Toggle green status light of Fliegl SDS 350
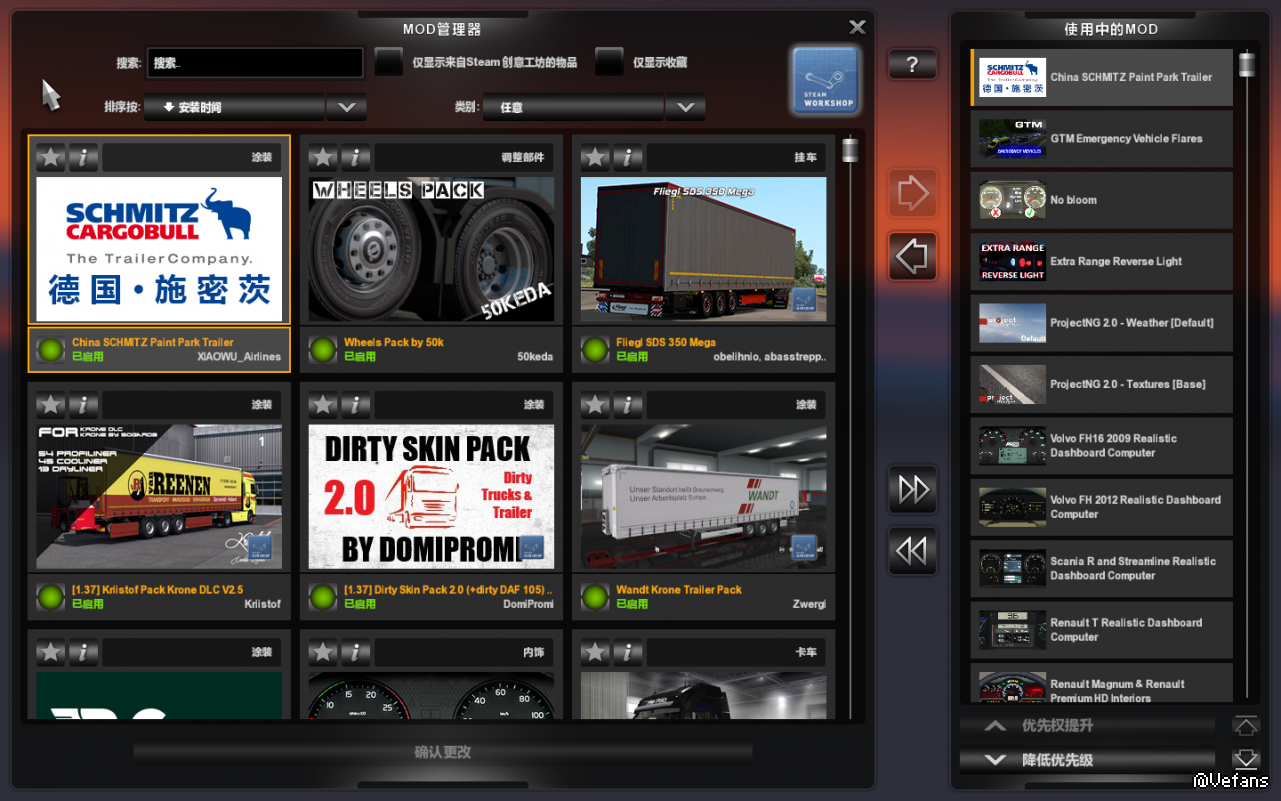The width and height of the screenshot is (1281, 801). coord(594,349)
